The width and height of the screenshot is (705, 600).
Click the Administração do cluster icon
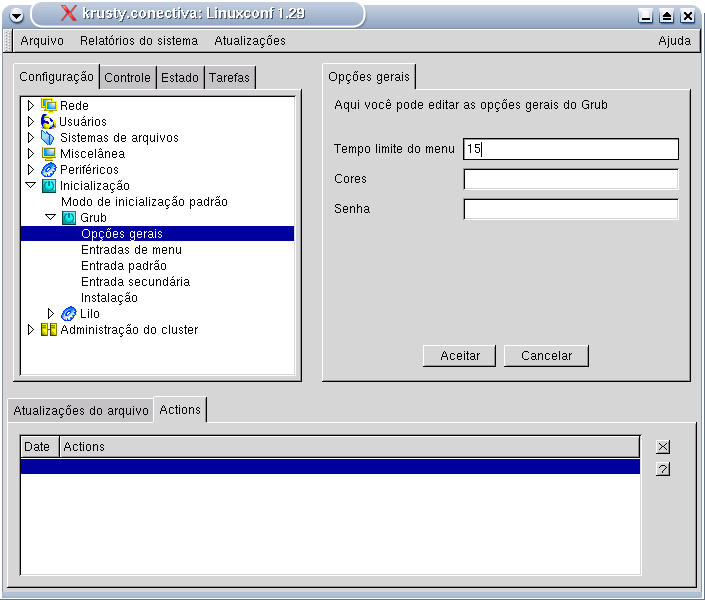click(49, 330)
